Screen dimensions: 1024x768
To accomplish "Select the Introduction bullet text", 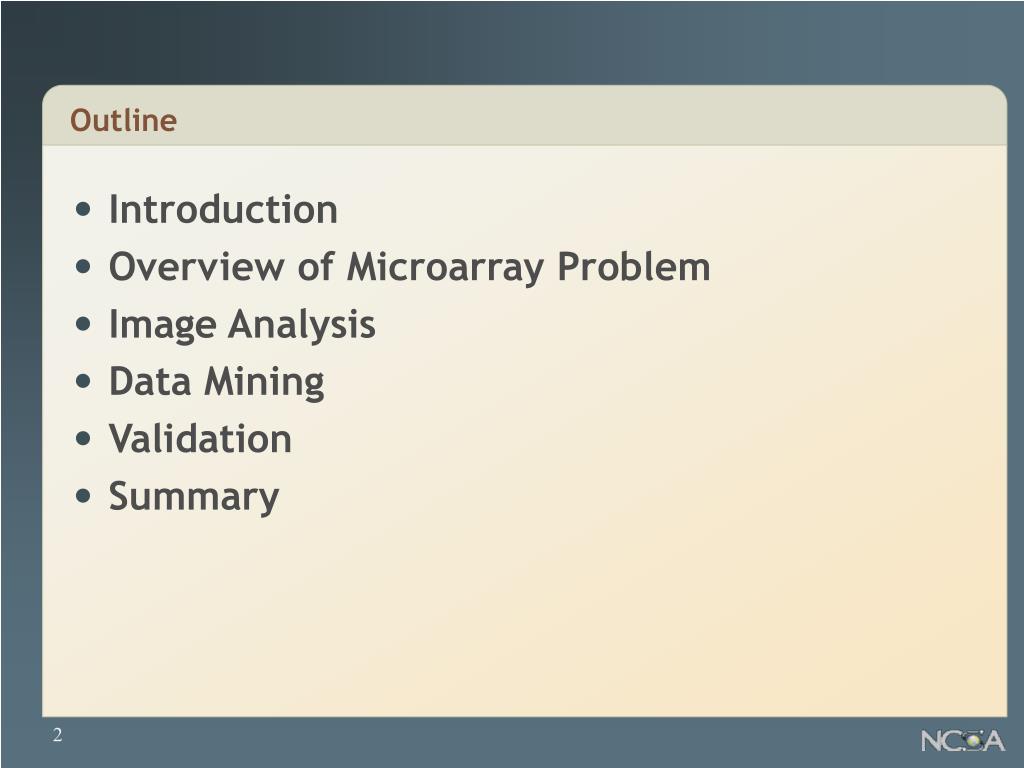I will [x=223, y=209].
